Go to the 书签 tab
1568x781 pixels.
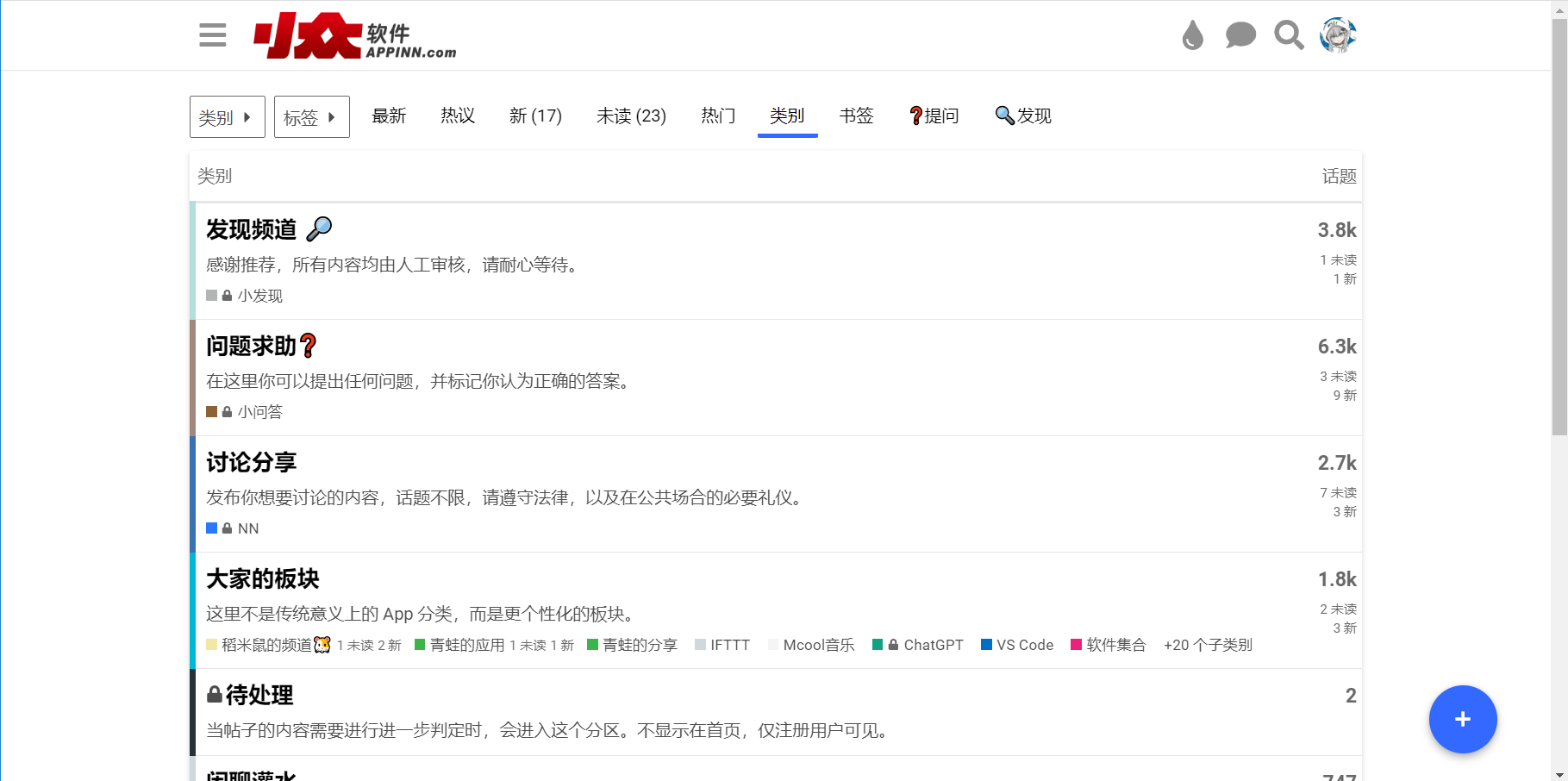click(x=856, y=116)
